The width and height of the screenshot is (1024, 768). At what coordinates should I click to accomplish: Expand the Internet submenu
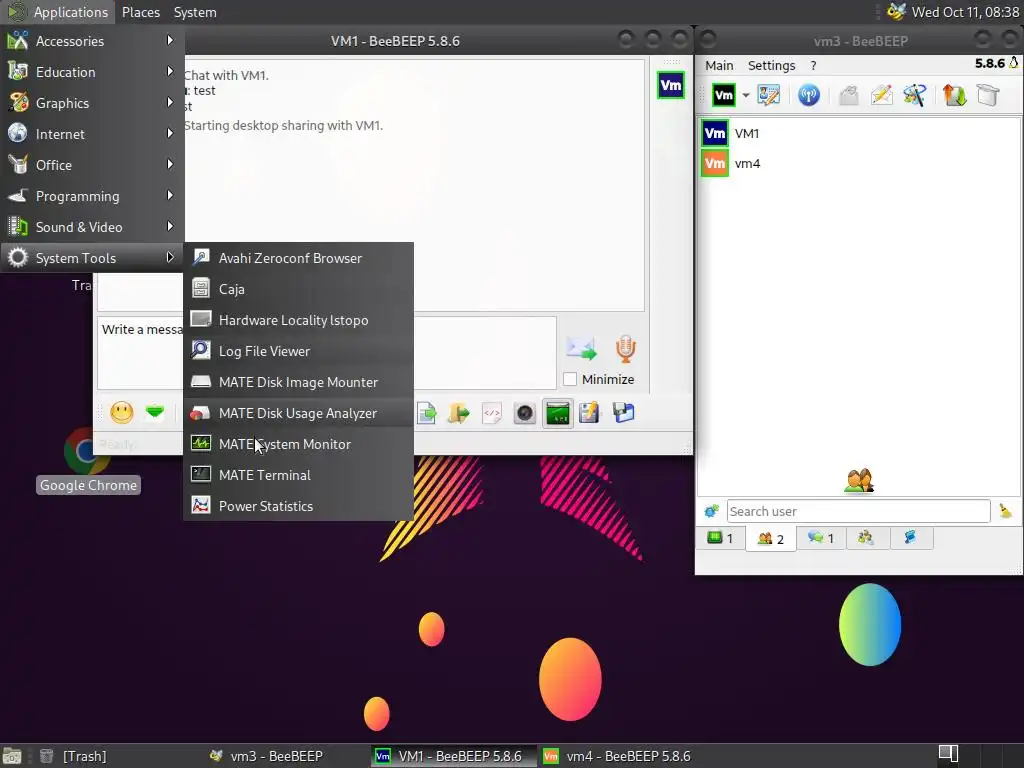(x=92, y=134)
